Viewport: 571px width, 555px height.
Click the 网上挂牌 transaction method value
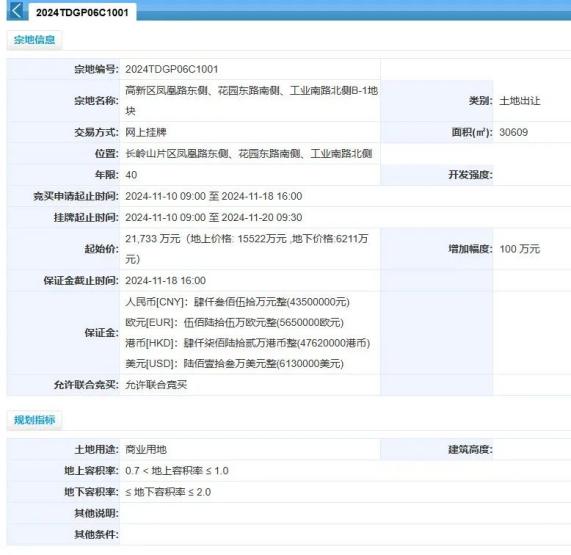(146, 132)
